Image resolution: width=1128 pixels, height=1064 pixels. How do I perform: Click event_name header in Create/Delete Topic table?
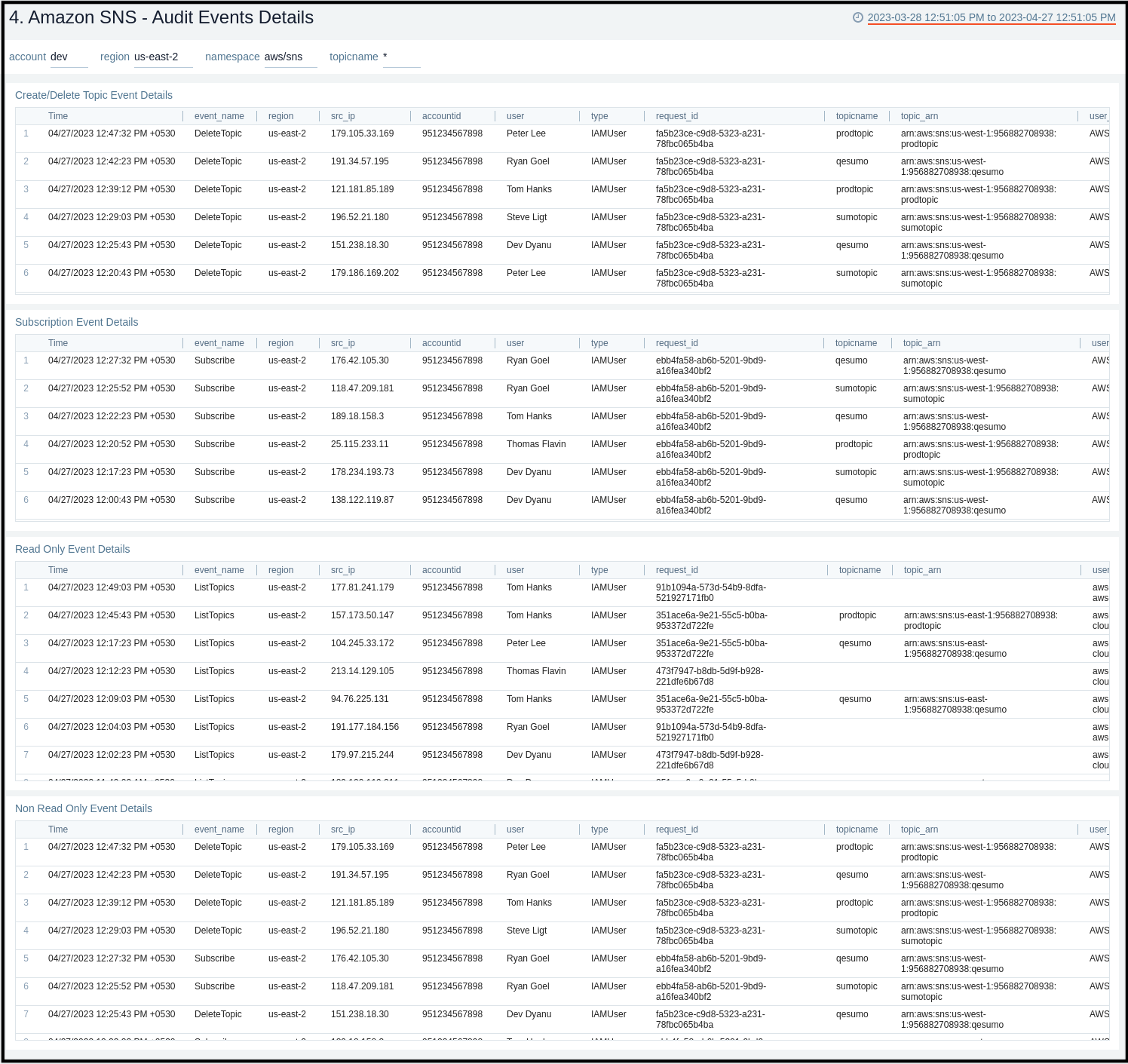tap(219, 116)
